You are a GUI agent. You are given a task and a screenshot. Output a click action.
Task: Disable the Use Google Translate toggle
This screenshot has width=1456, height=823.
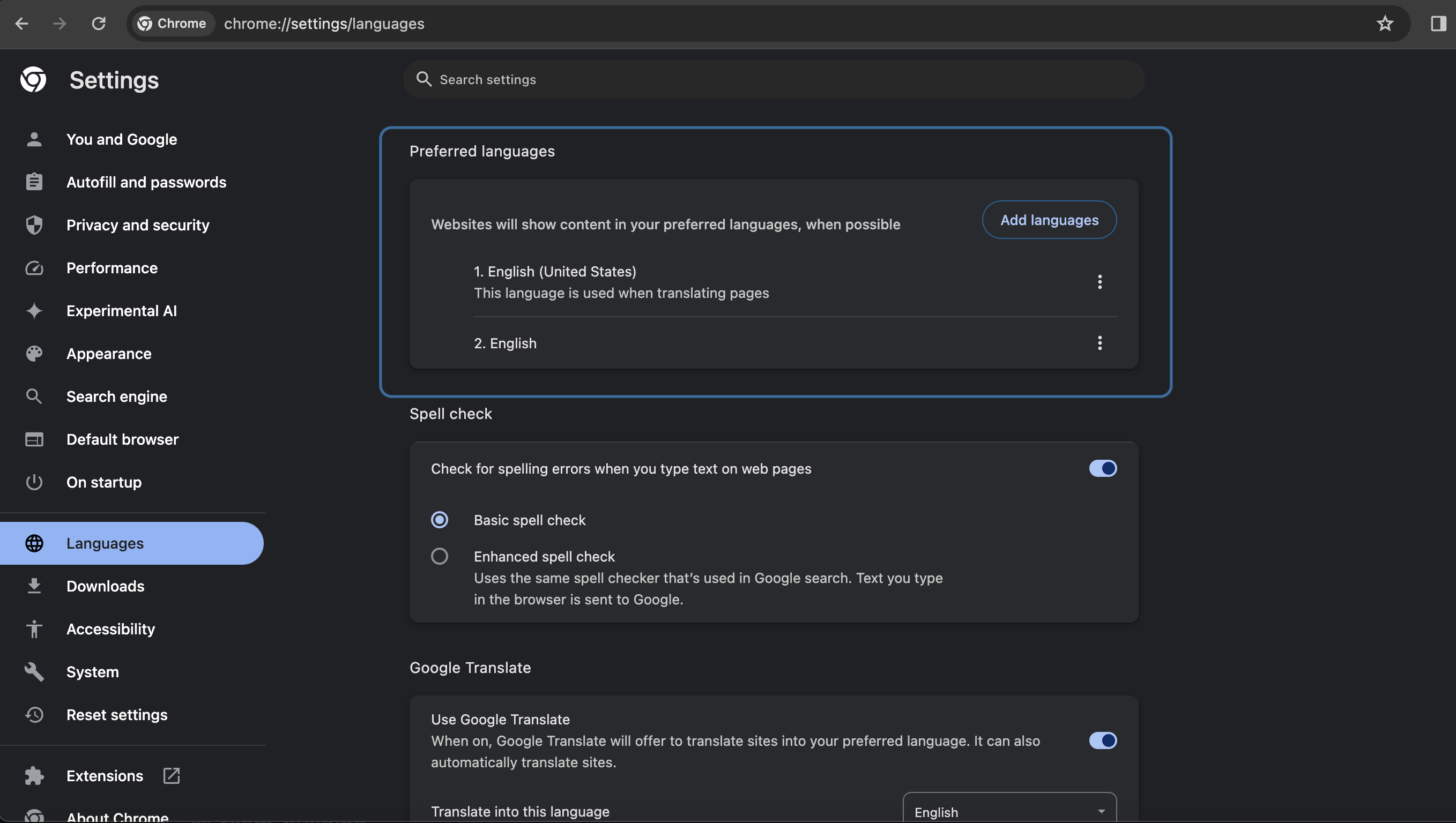[x=1103, y=740]
